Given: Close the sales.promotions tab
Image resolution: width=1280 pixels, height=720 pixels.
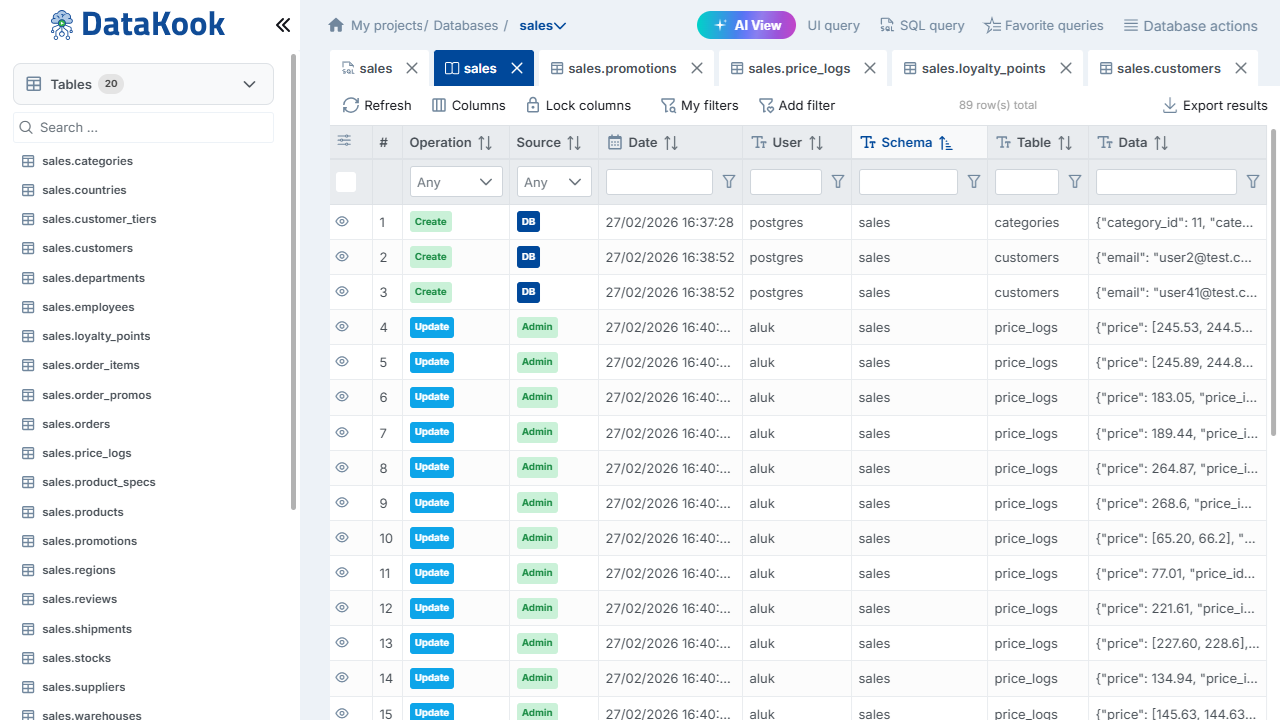Looking at the screenshot, I should click(697, 68).
